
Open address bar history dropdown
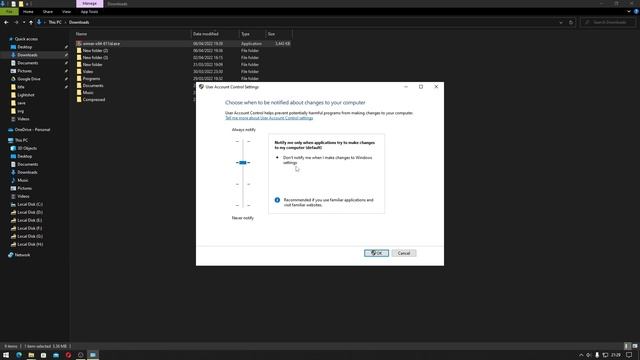[561, 22]
